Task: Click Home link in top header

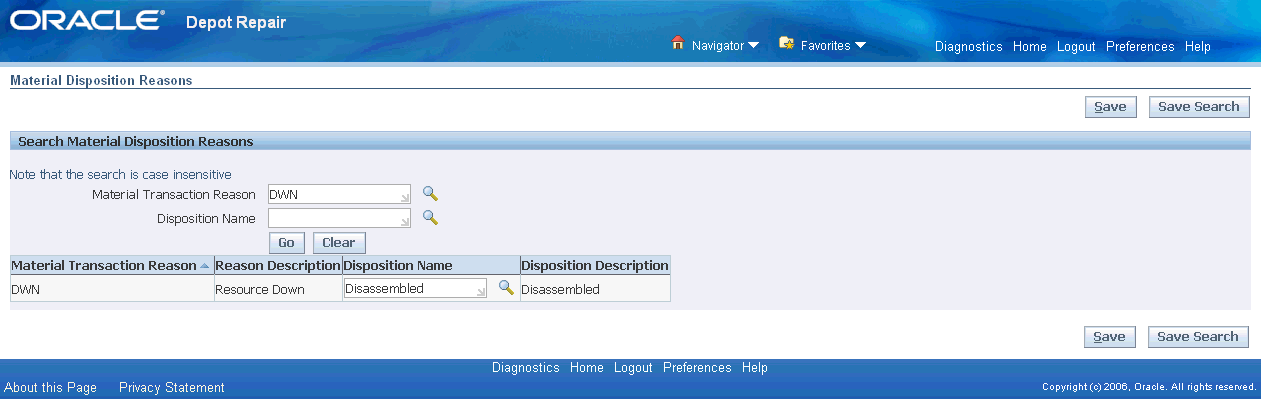Action: pos(1029,47)
